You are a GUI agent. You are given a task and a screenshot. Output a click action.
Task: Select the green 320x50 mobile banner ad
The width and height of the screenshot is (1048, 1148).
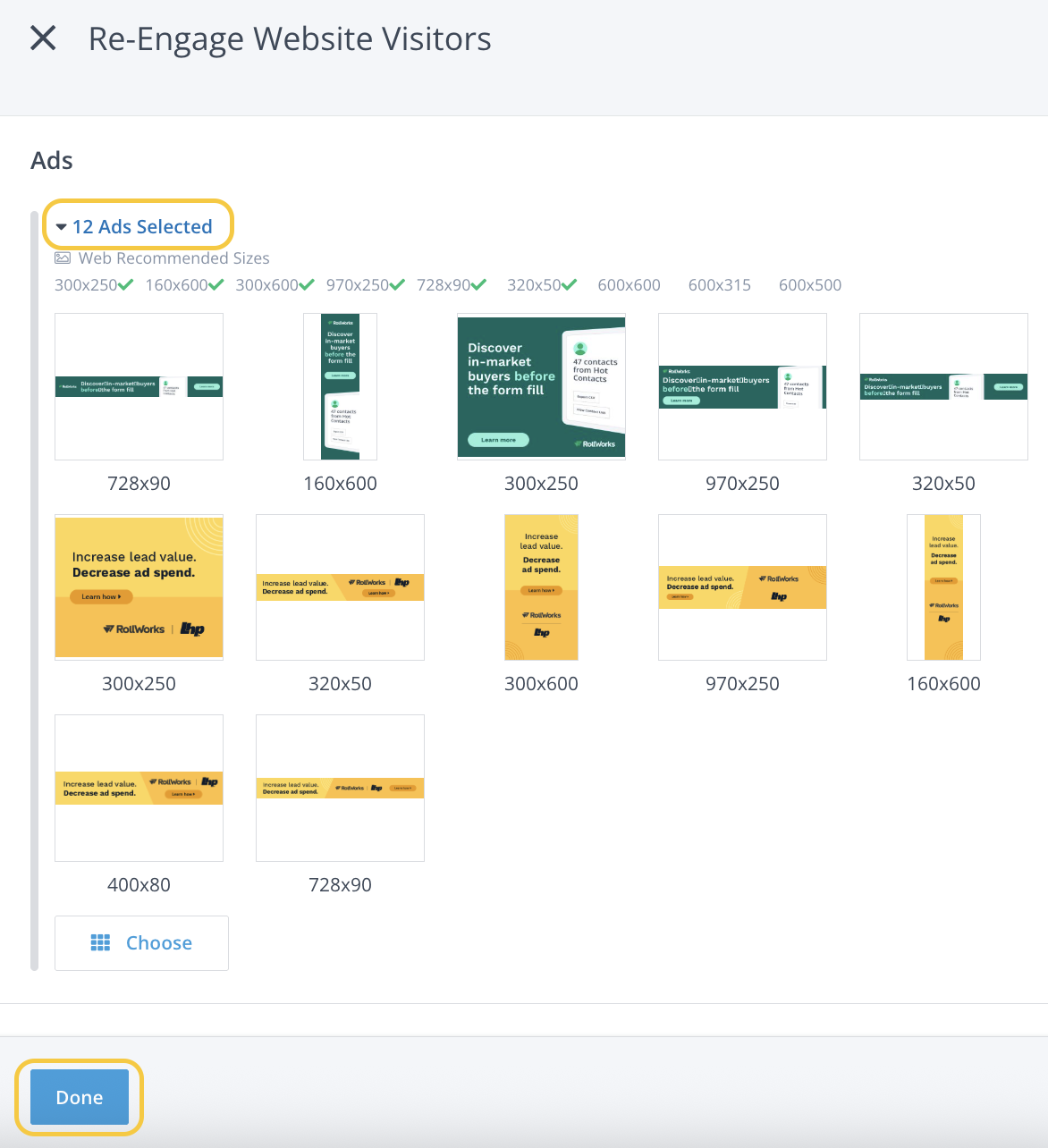pos(943,386)
